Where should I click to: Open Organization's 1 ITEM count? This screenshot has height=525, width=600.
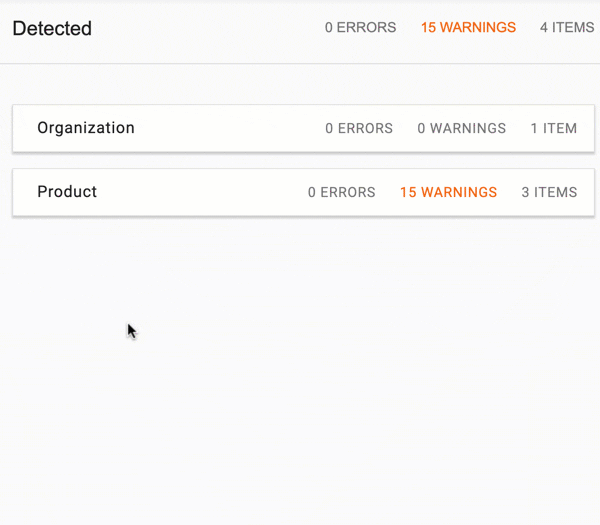(x=554, y=128)
